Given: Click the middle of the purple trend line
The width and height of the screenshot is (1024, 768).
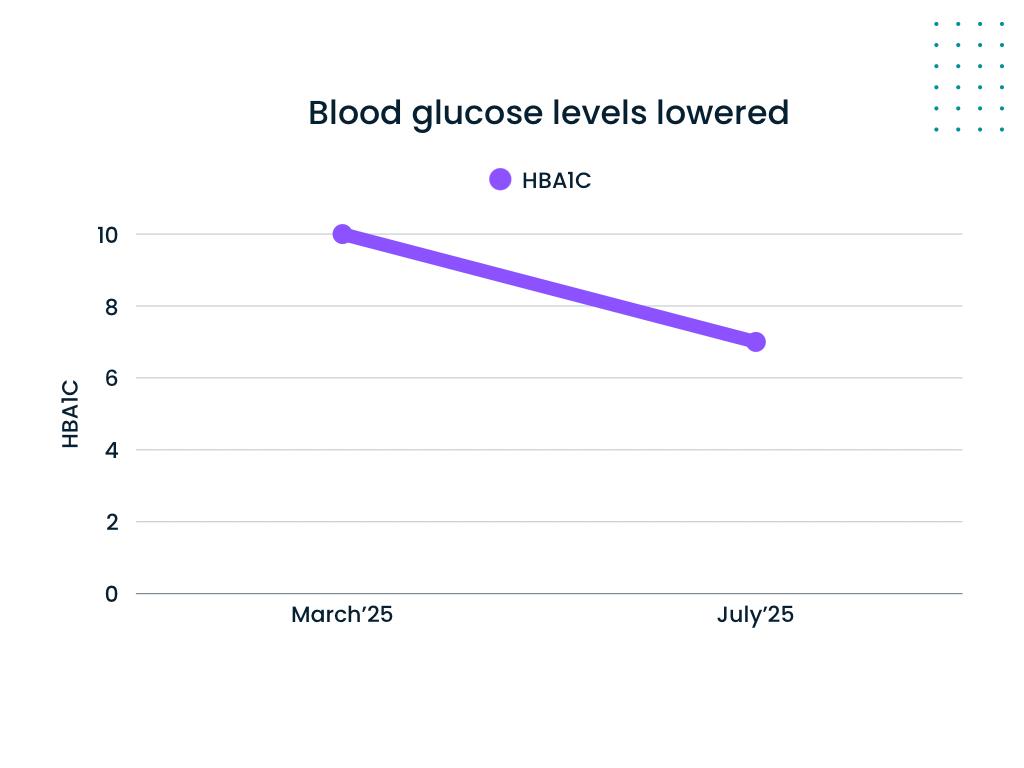Looking at the screenshot, I should click(x=548, y=288).
